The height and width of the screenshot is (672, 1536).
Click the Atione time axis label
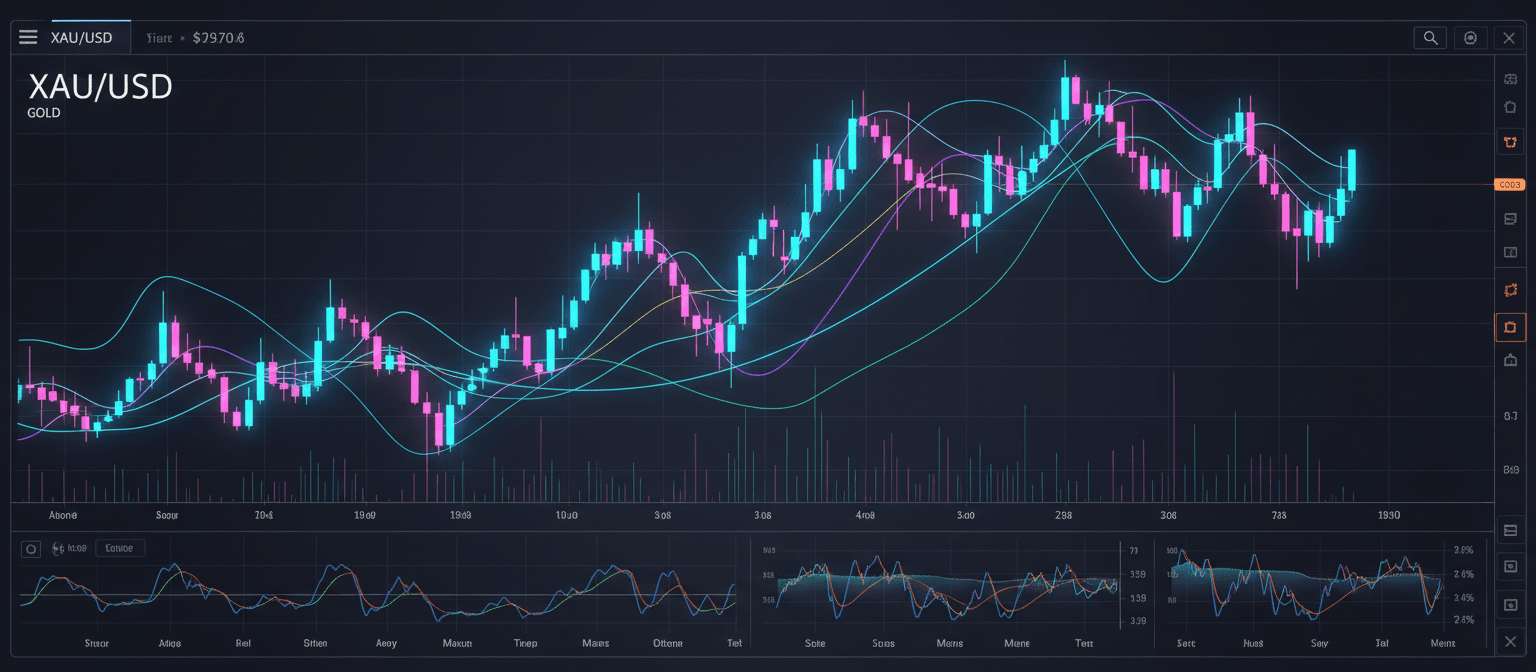62,515
